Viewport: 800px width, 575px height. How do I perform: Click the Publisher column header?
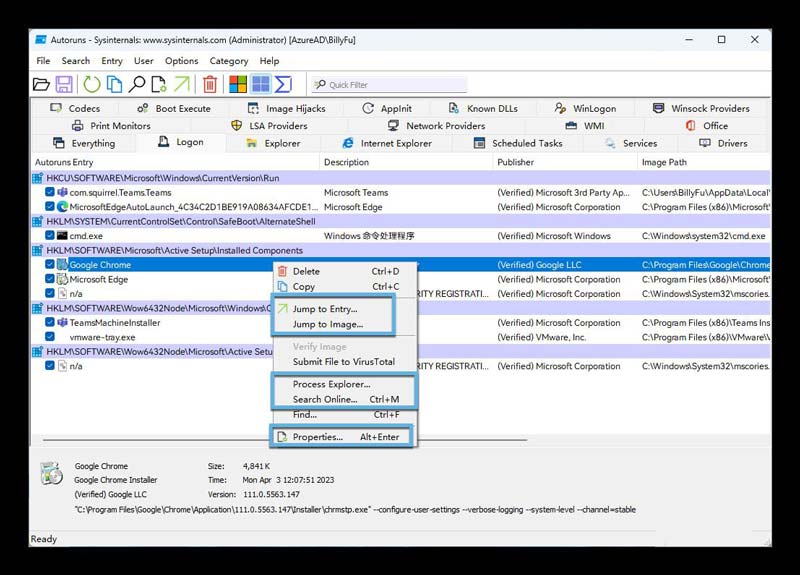pyautogui.click(x=565, y=162)
